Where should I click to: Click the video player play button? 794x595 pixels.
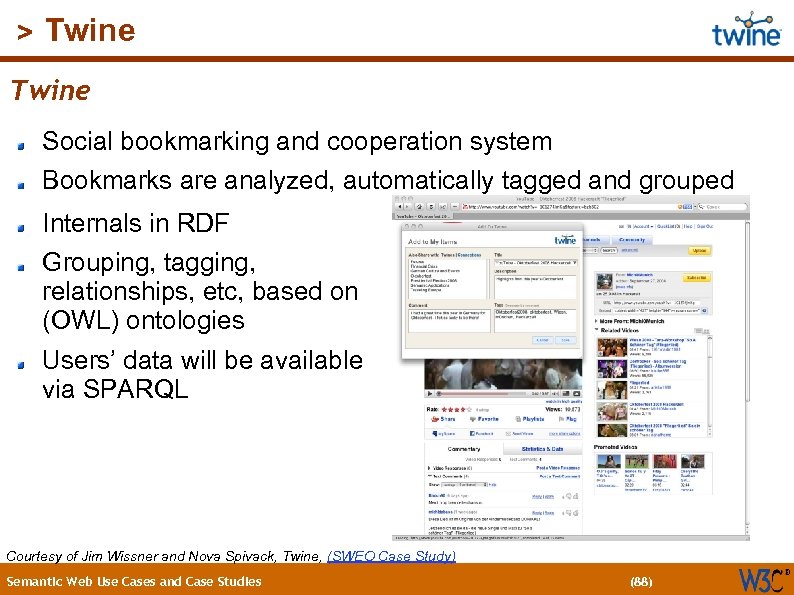(429, 393)
